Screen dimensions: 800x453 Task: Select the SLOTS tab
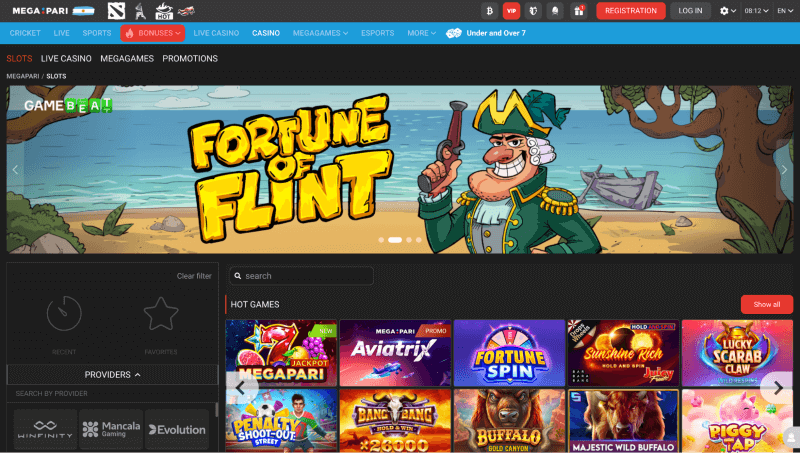coord(19,59)
